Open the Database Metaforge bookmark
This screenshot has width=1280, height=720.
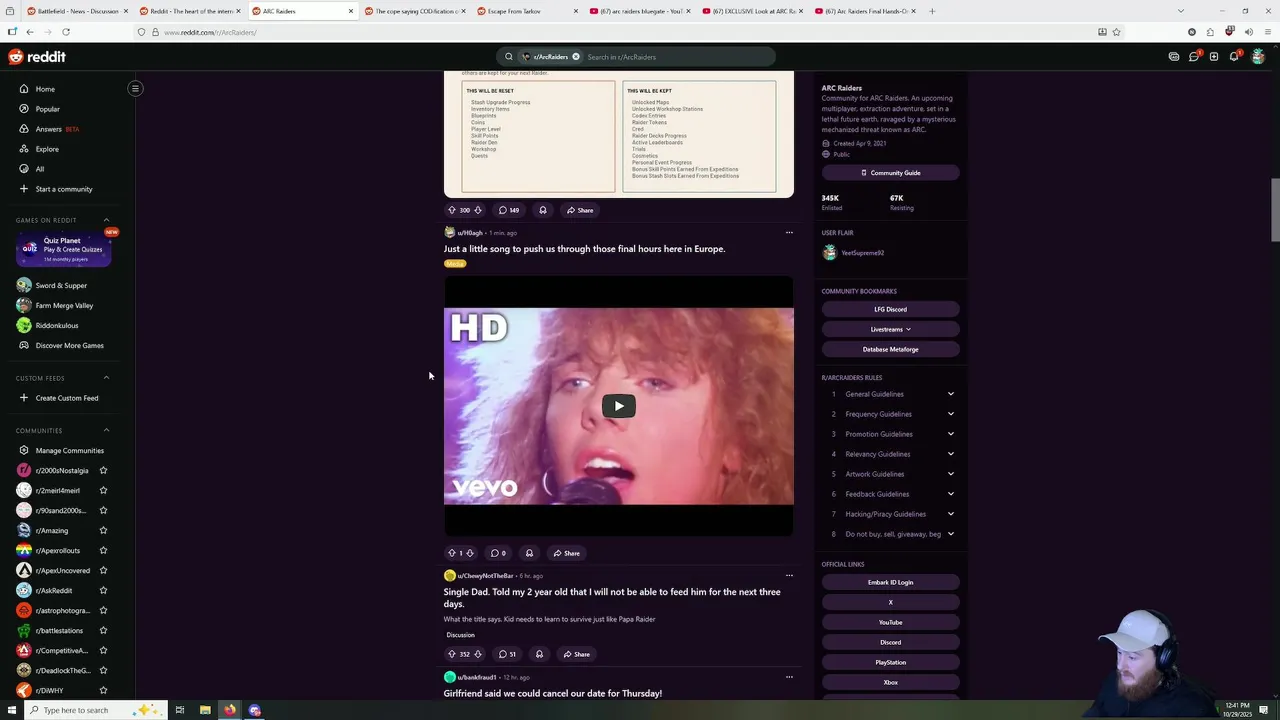click(890, 349)
